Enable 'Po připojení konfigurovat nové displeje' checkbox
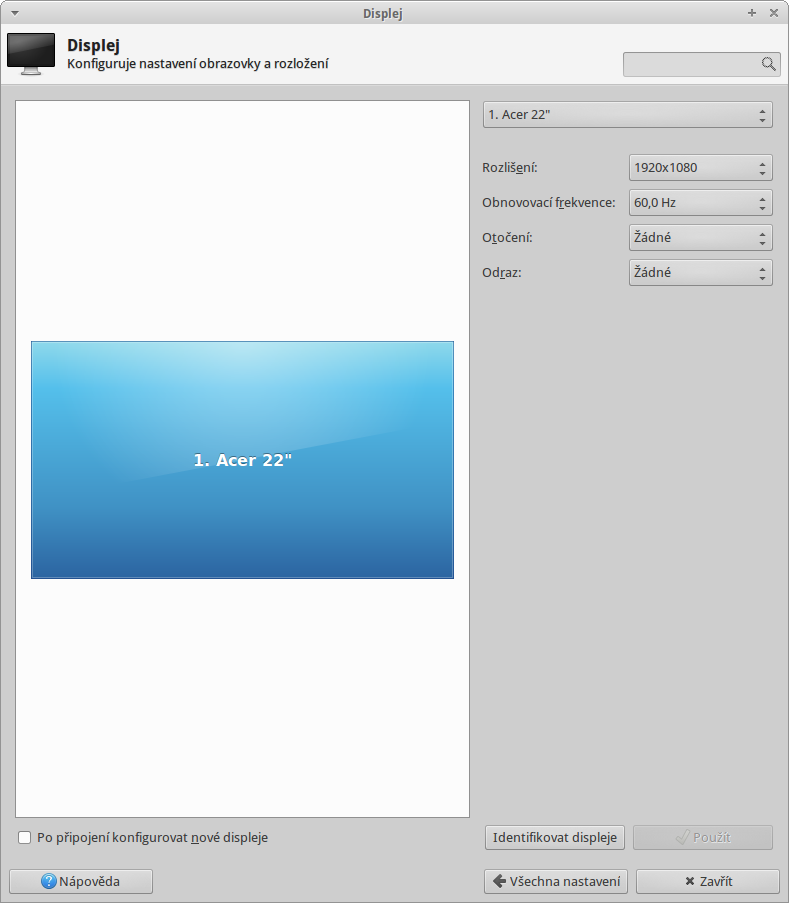Image resolution: width=789 pixels, height=903 pixels. tap(25, 837)
